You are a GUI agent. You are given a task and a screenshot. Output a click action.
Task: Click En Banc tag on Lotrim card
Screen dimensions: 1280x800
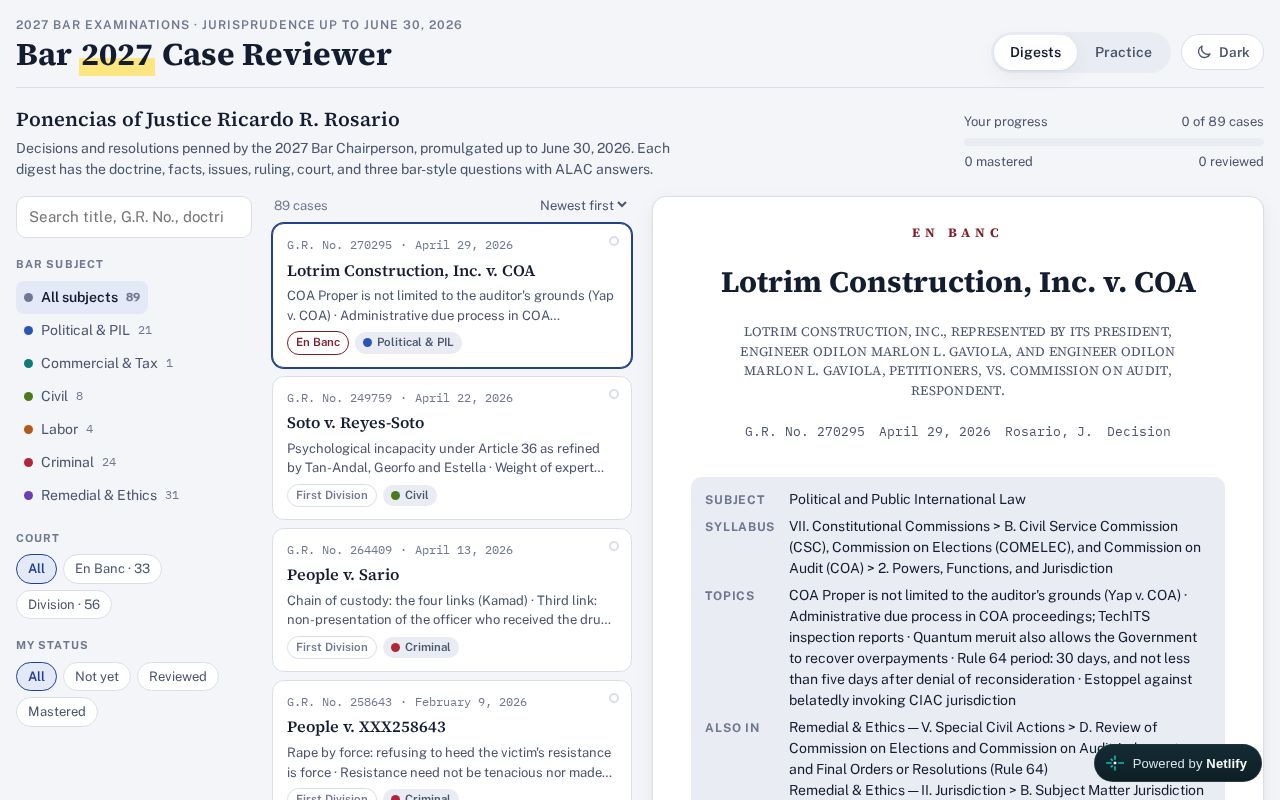318,343
